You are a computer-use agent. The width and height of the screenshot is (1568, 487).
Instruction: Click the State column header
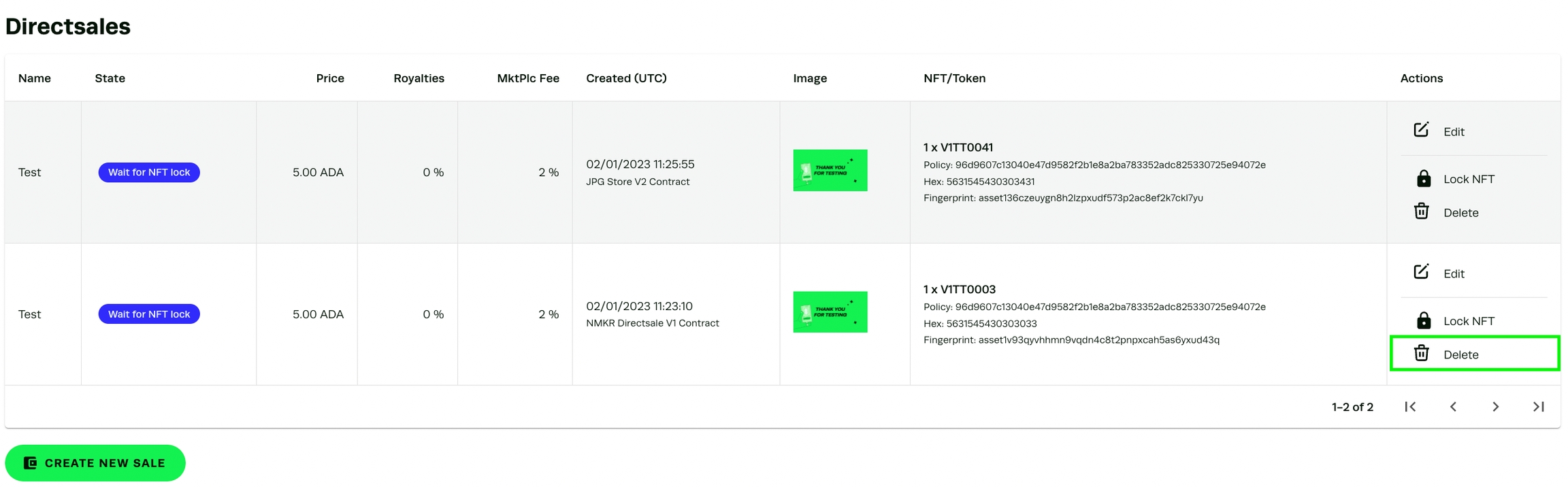110,78
